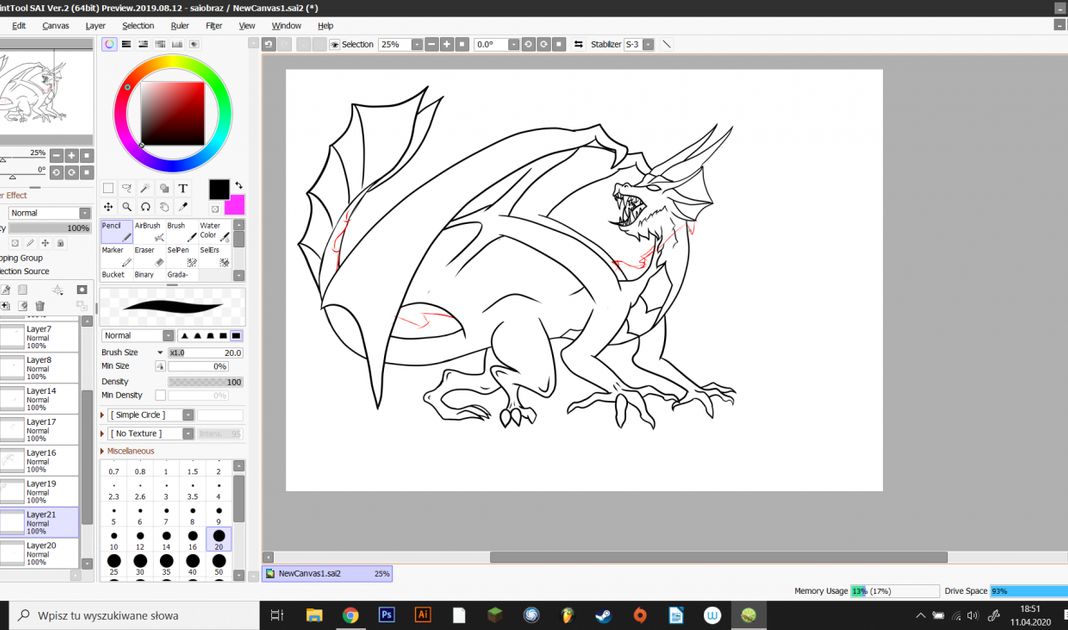Select brush size 20 preset
Image resolution: width=1068 pixels, height=630 pixels.
pos(218,540)
